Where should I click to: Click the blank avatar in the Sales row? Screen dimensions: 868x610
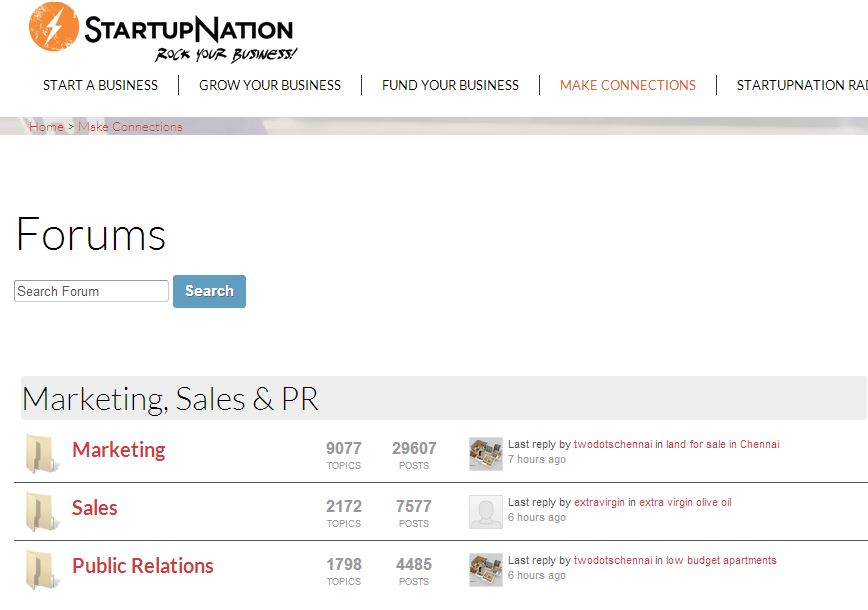[486, 511]
